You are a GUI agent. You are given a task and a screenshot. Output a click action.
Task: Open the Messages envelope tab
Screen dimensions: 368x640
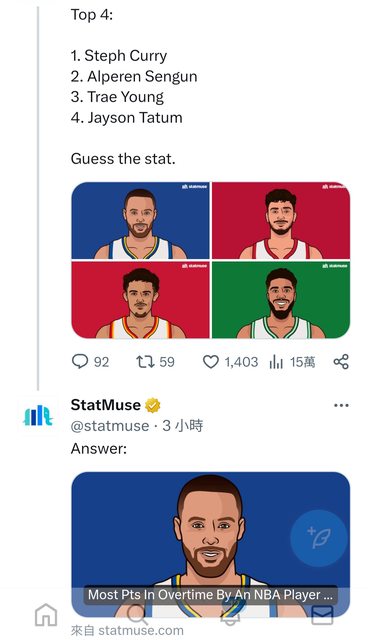pyautogui.click(x=322, y=615)
